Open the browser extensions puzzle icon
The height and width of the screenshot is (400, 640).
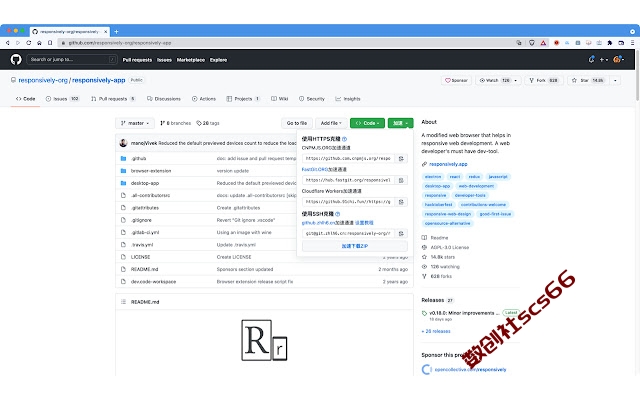pyautogui.click(x=610, y=42)
